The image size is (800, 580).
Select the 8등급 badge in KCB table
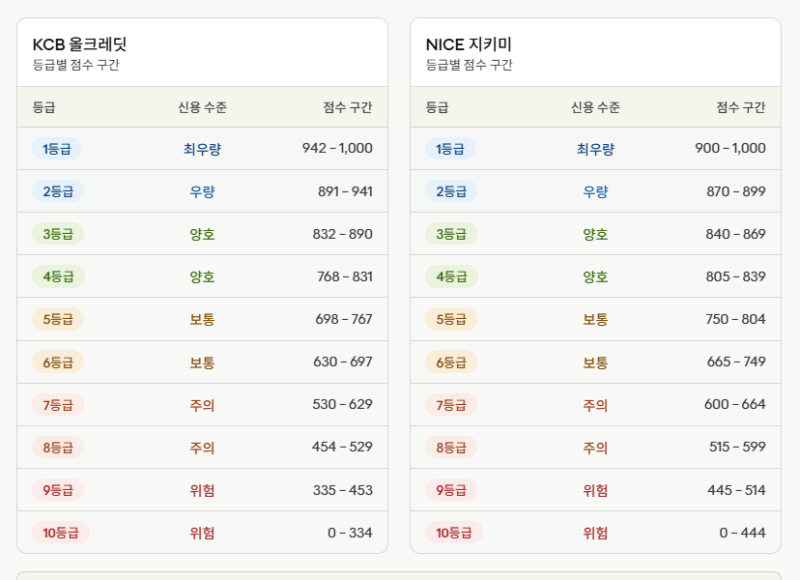[58, 447]
